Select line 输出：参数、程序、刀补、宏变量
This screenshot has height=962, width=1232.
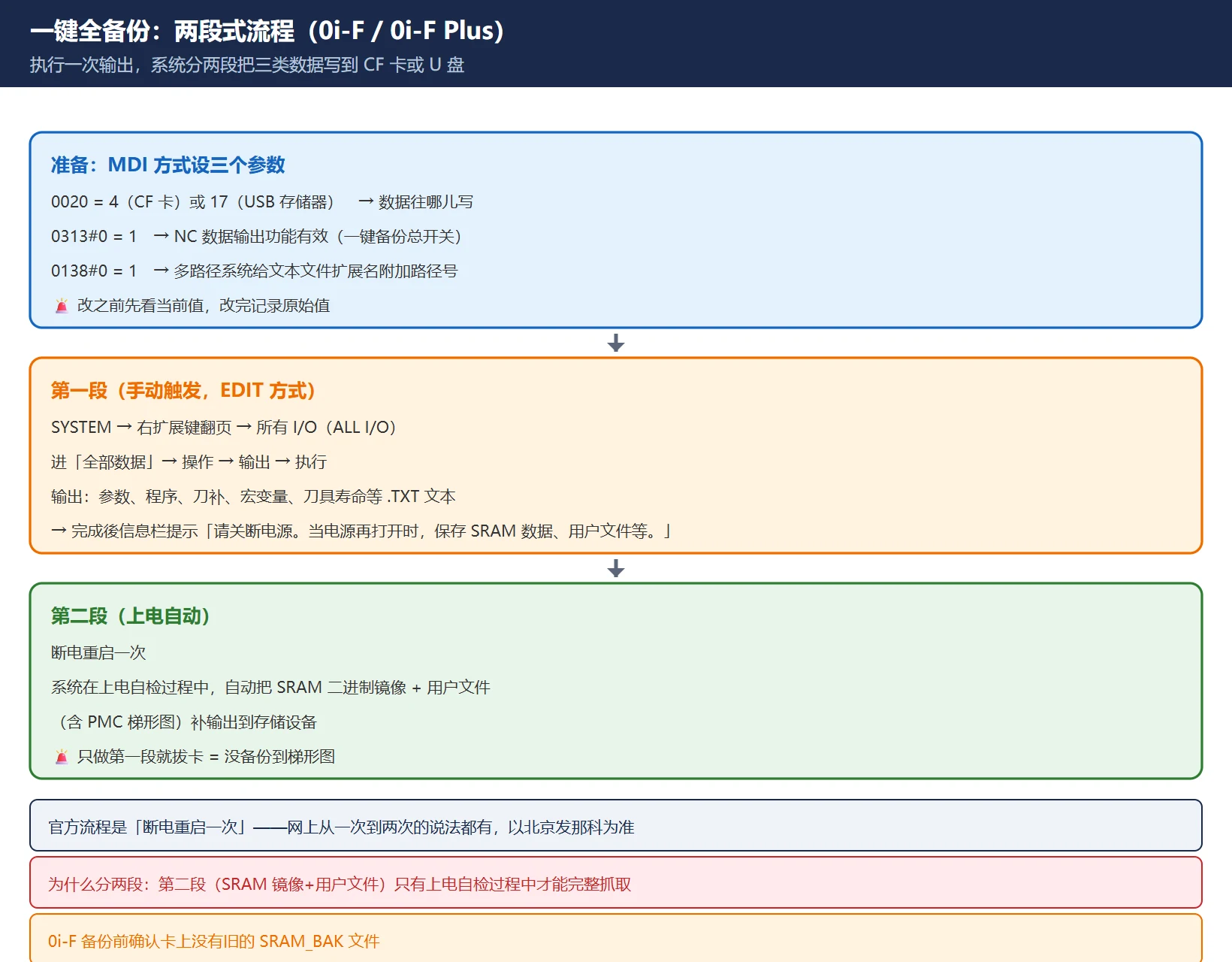coord(253,497)
